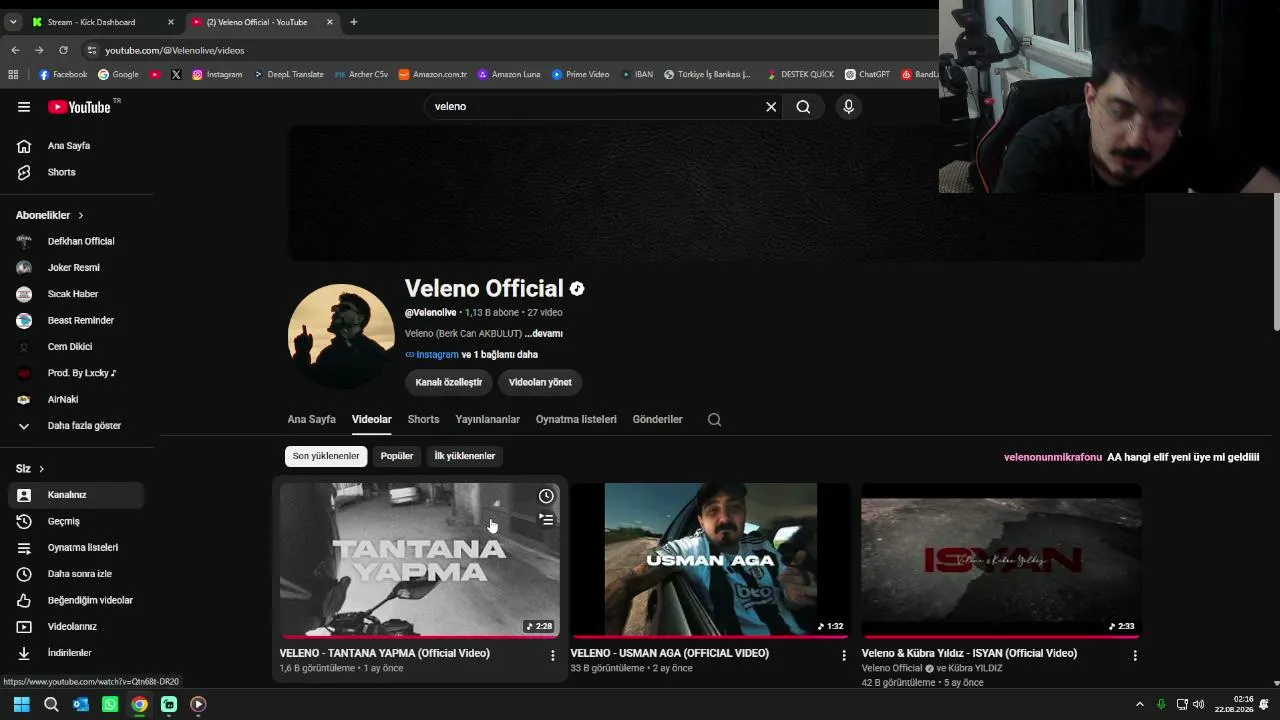Start voice search with microphone icon
Viewport: 1280px width, 720px height.
point(849,107)
